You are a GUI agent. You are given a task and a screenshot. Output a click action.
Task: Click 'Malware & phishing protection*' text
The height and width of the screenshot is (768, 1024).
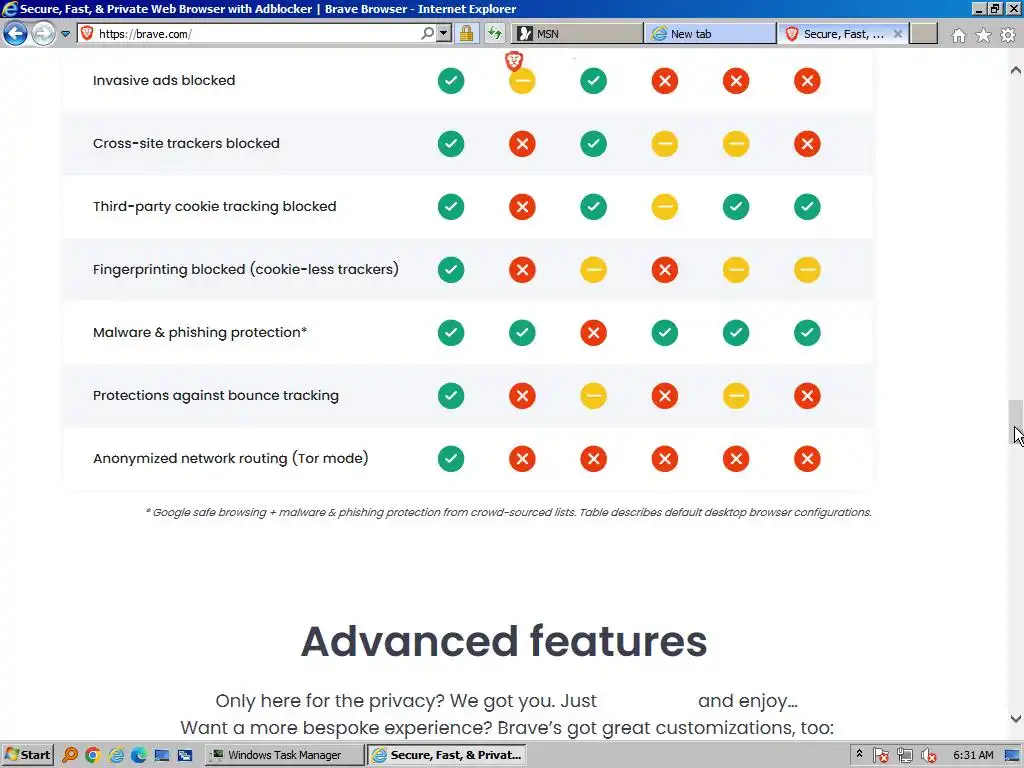tap(200, 332)
